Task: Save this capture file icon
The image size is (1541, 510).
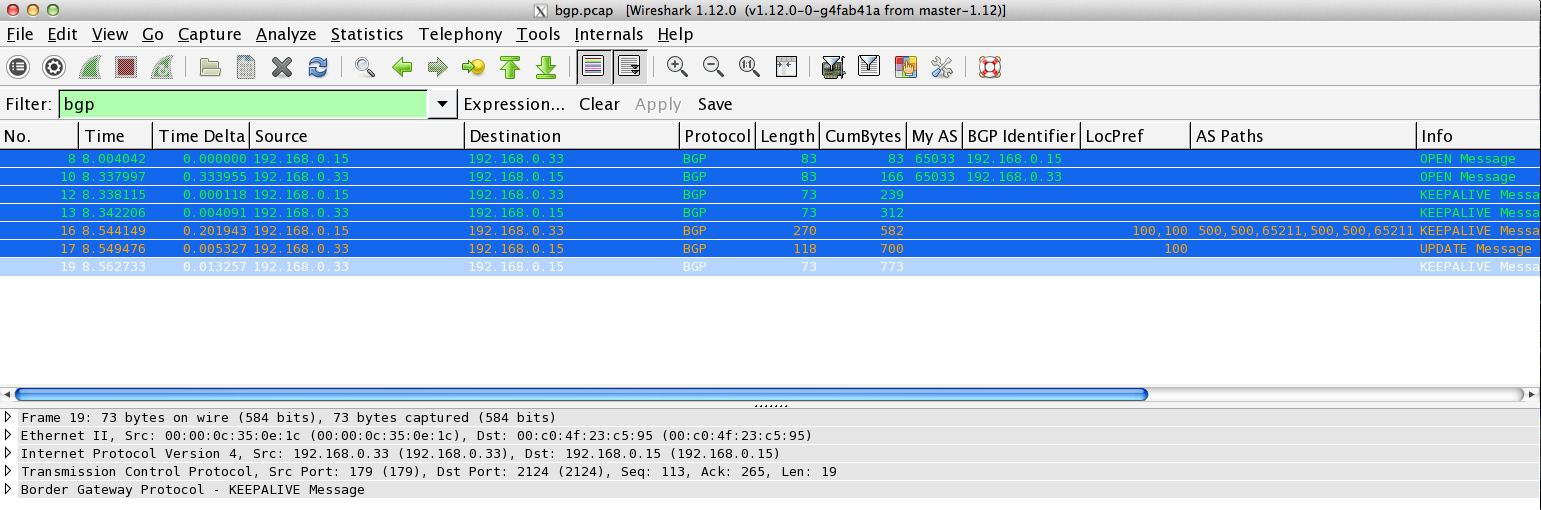Action: (x=246, y=67)
